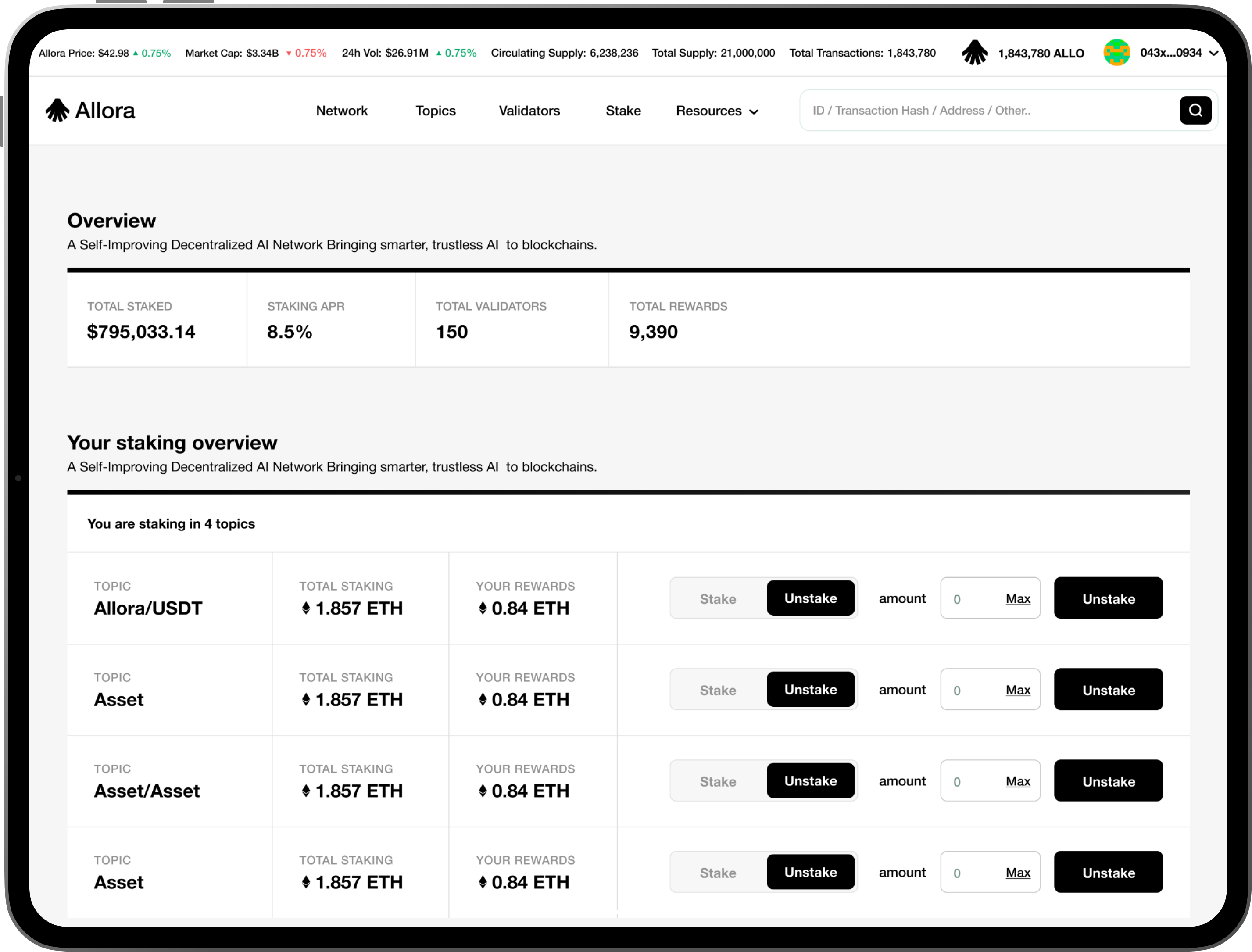
Task: Select Unstake toggle in last Asset row
Action: point(810,872)
